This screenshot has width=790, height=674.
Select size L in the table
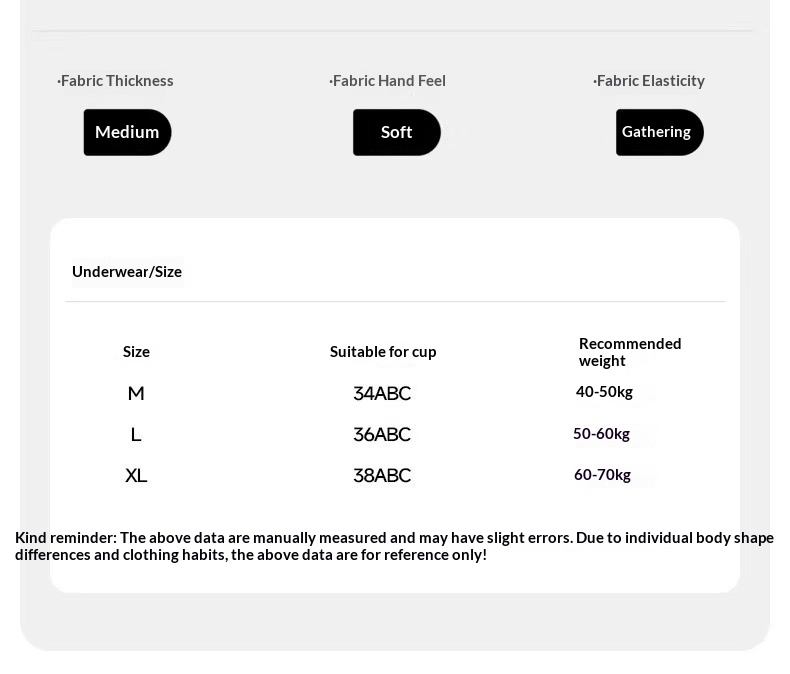click(136, 434)
